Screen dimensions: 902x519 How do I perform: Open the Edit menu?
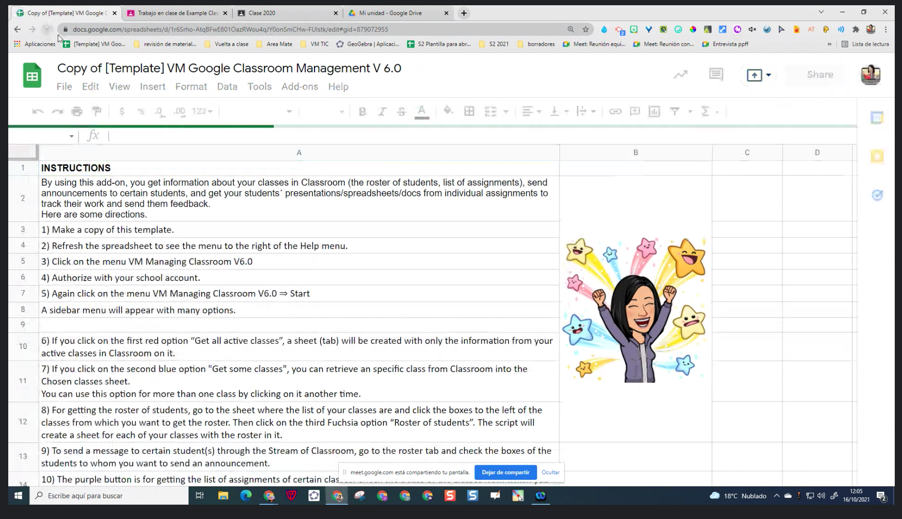[x=90, y=86]
